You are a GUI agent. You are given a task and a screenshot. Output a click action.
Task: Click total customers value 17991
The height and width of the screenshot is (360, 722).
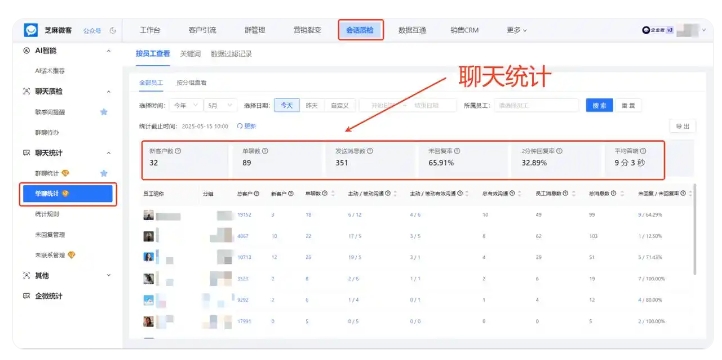[x=244, y=321]
